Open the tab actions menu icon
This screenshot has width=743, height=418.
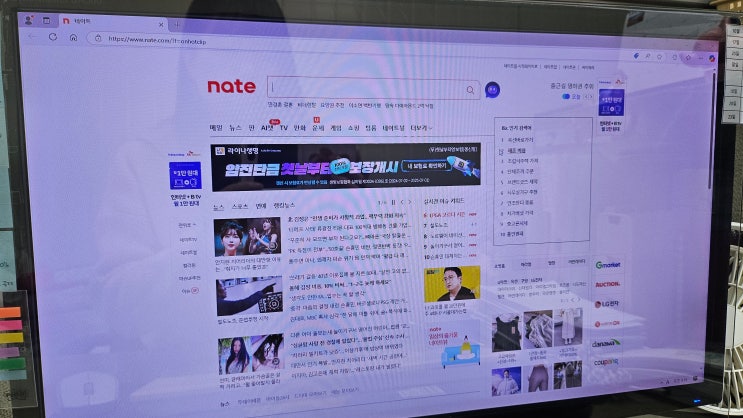pos(46,20)
